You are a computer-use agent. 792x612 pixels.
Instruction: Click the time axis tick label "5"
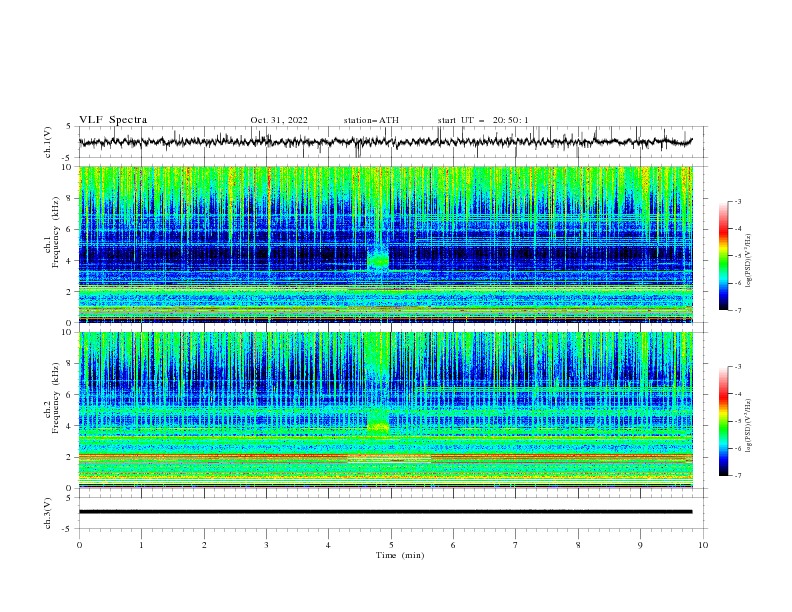click(391, 545)
